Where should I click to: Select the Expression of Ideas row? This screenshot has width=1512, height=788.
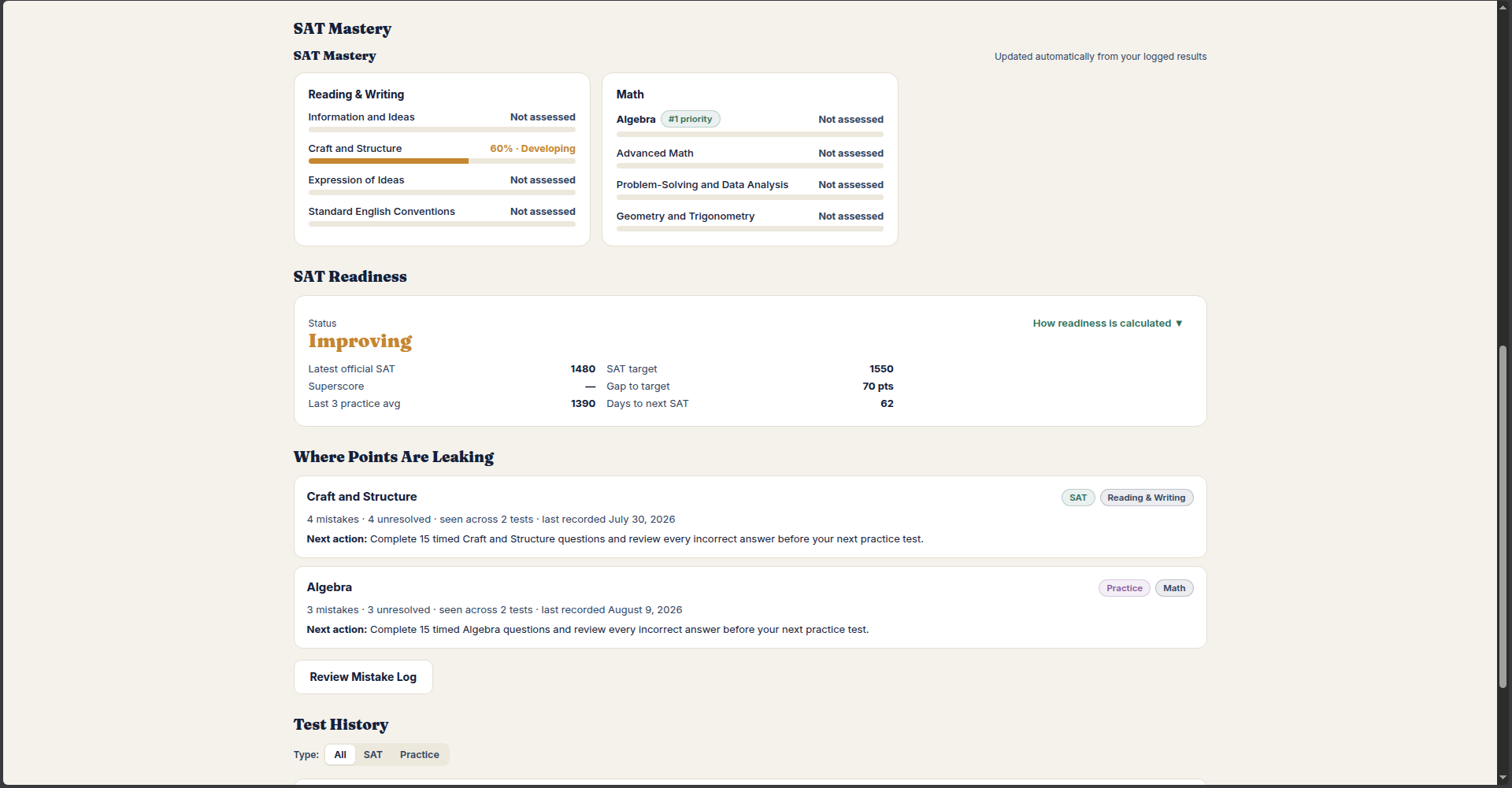pos(442,185)
